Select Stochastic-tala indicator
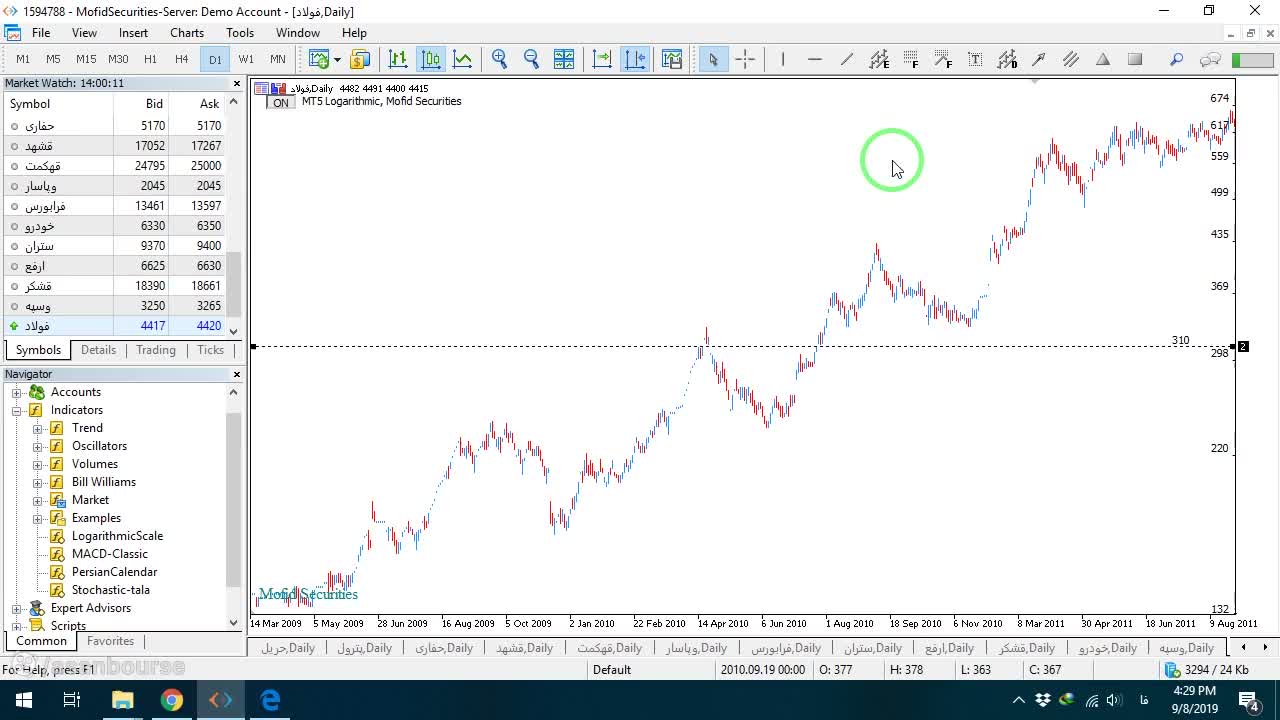 [x=110, y=590]
